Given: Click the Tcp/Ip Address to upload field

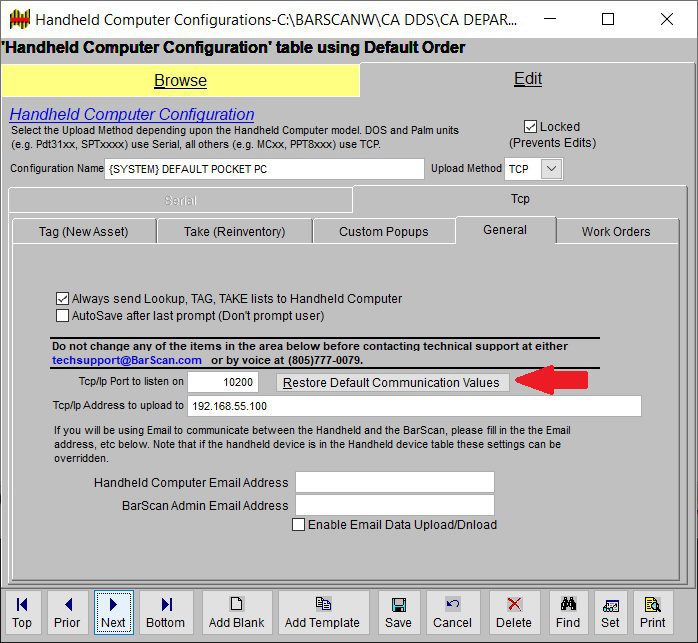Looking at the screenshot, I should coord(414,406).
